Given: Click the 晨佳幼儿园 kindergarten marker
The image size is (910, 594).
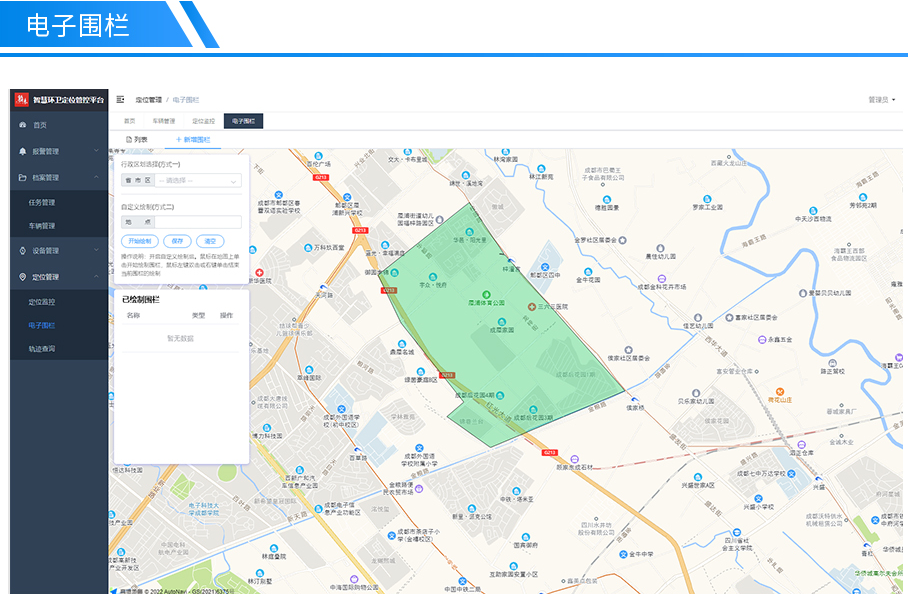Looking at the screenshot, I should pyautogui.click(x=660, y=248).
